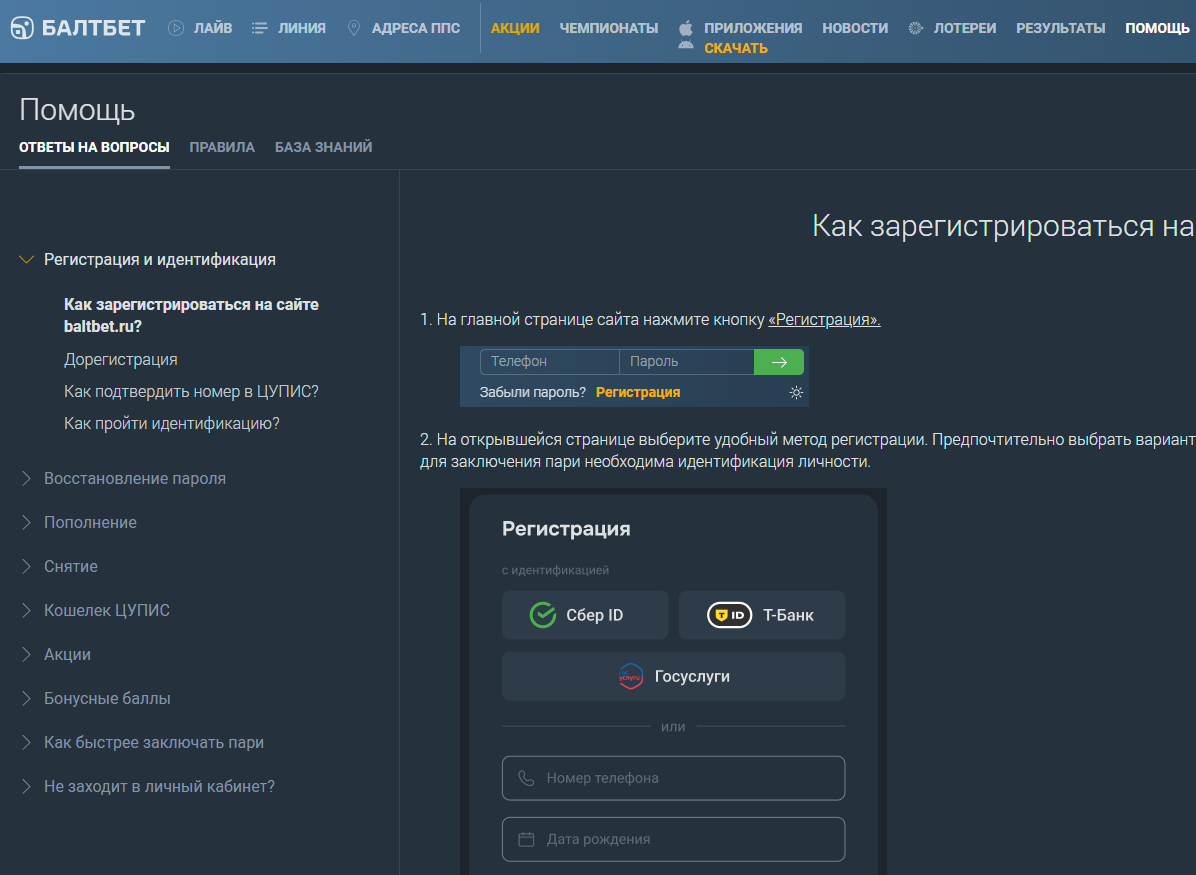Open Акции in the top navigation
This screenshot has width=1196, height=875.
pos(515,28)
